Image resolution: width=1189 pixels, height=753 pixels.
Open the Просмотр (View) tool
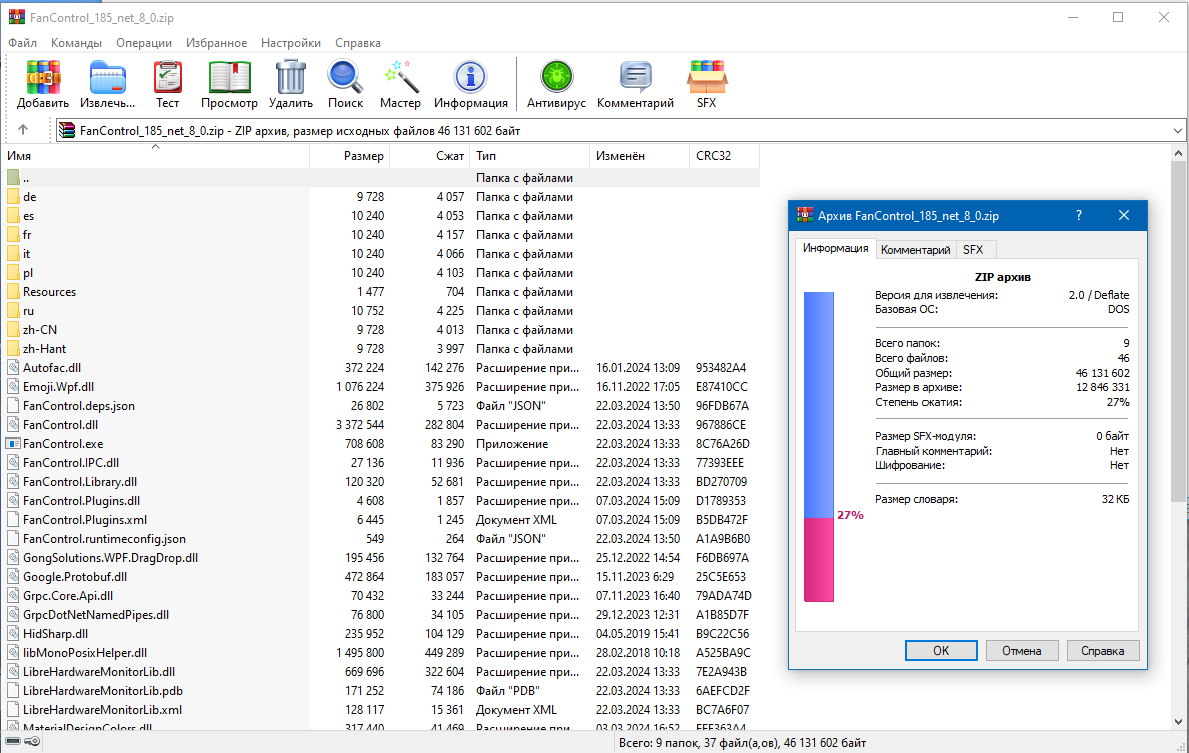click(x=229, y=77)
